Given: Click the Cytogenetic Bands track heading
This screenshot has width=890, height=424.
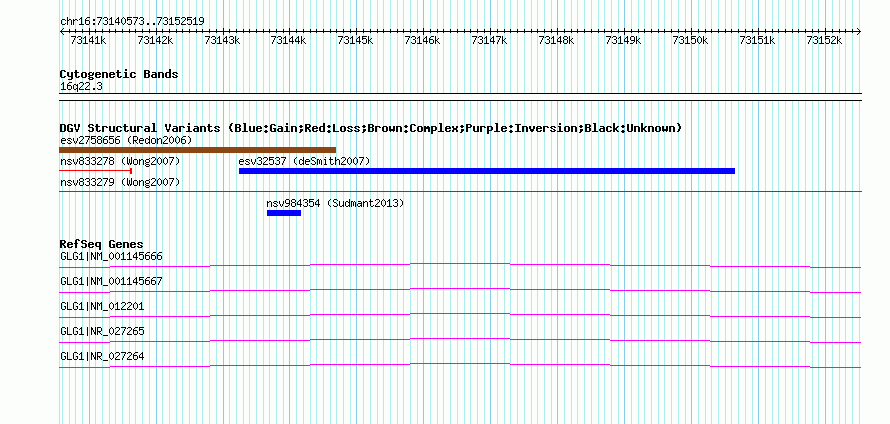Looking at the screenshot, I should [x=119, y=74].
